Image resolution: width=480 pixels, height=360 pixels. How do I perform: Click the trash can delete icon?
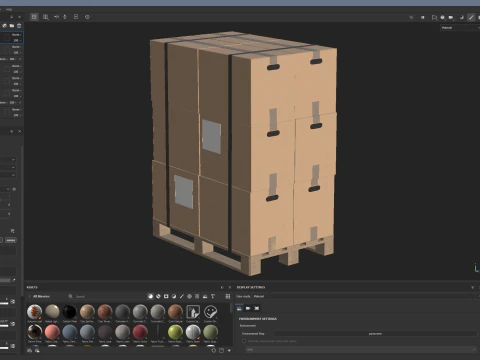[x=19, y=26]
